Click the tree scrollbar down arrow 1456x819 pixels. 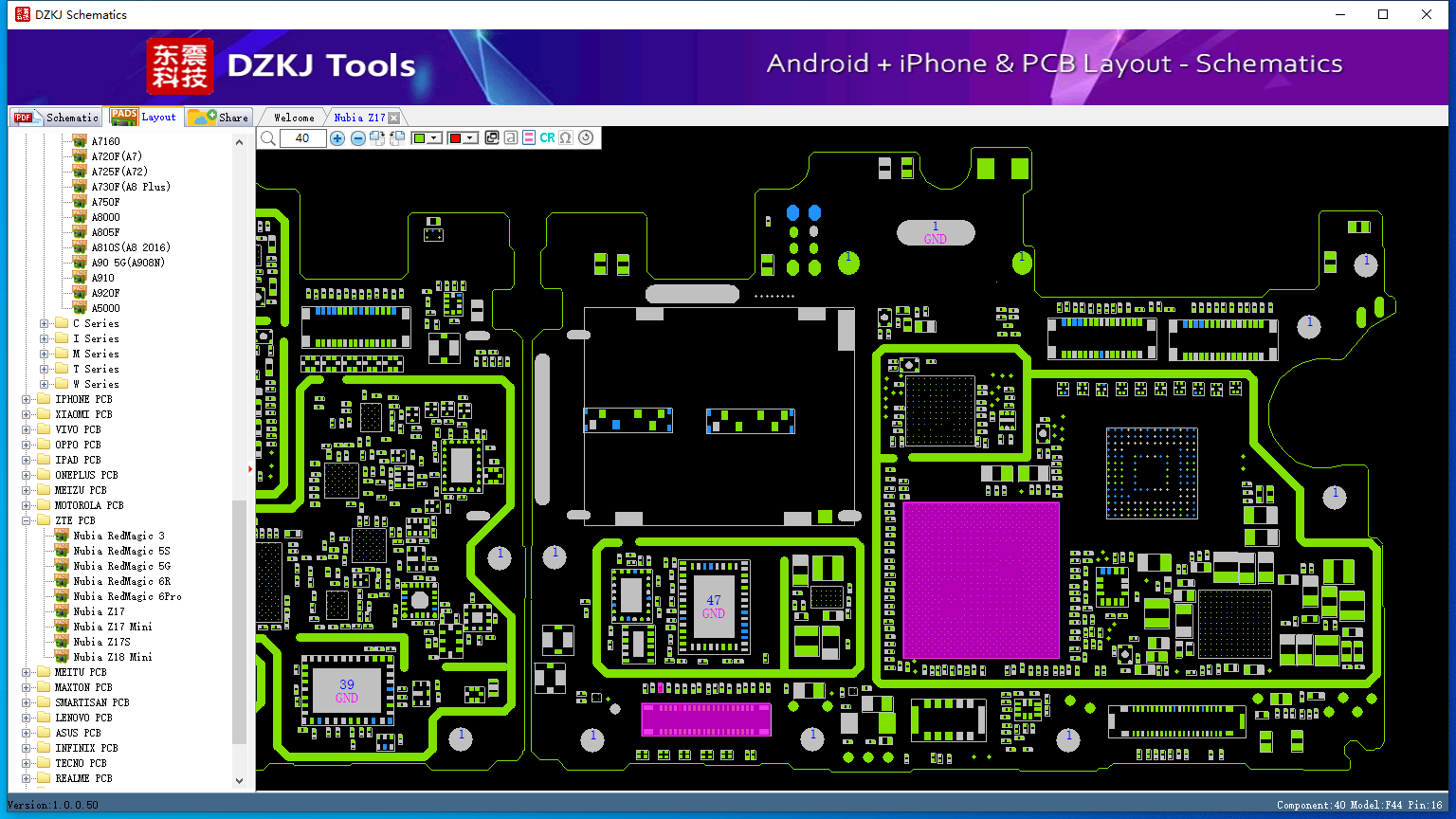coord(239,781)
